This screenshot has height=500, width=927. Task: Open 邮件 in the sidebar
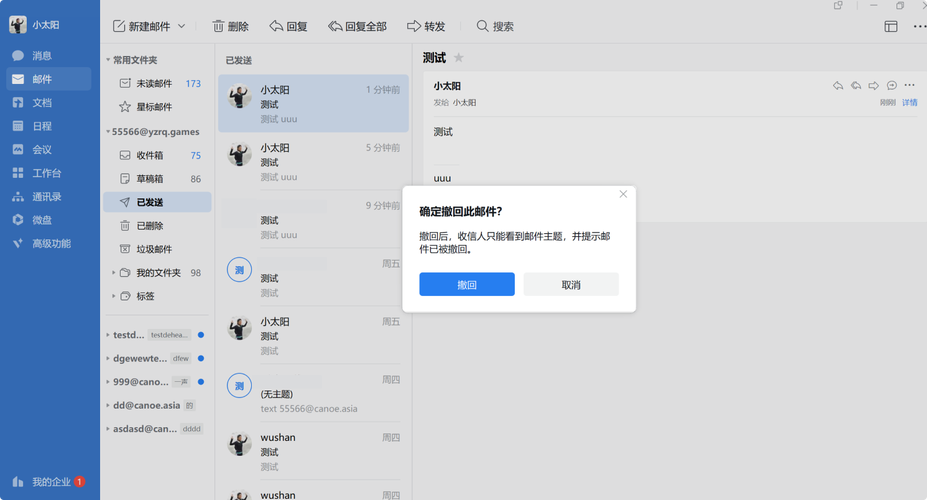point(48,79)
